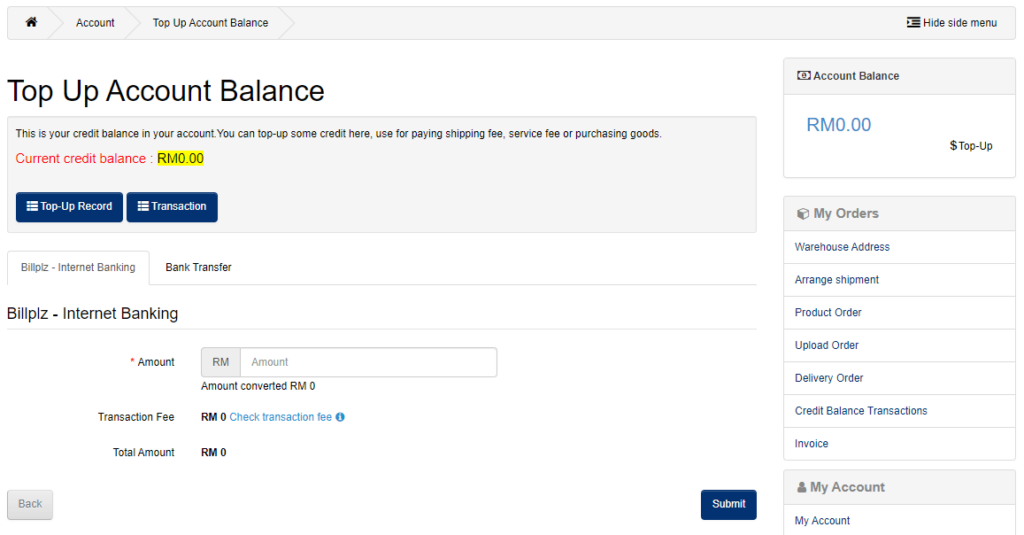The image size is (1024, 535).
Task: Click the box icon next to My Orders
Action: (x=803, y=214)
